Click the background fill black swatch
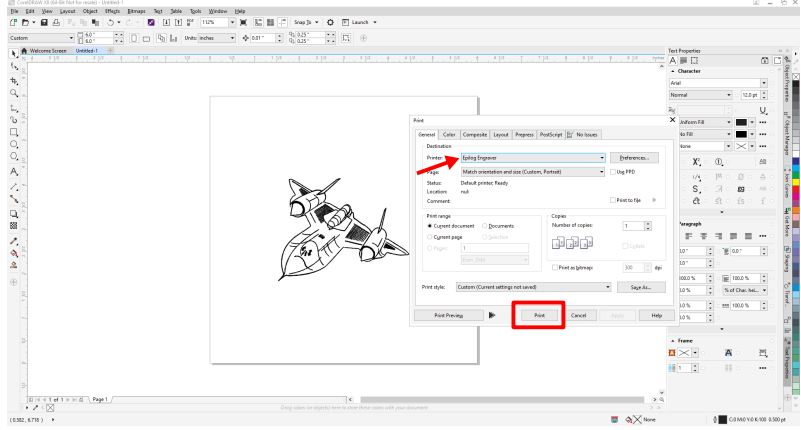801x430 pixels. click(x=741, y=134)
